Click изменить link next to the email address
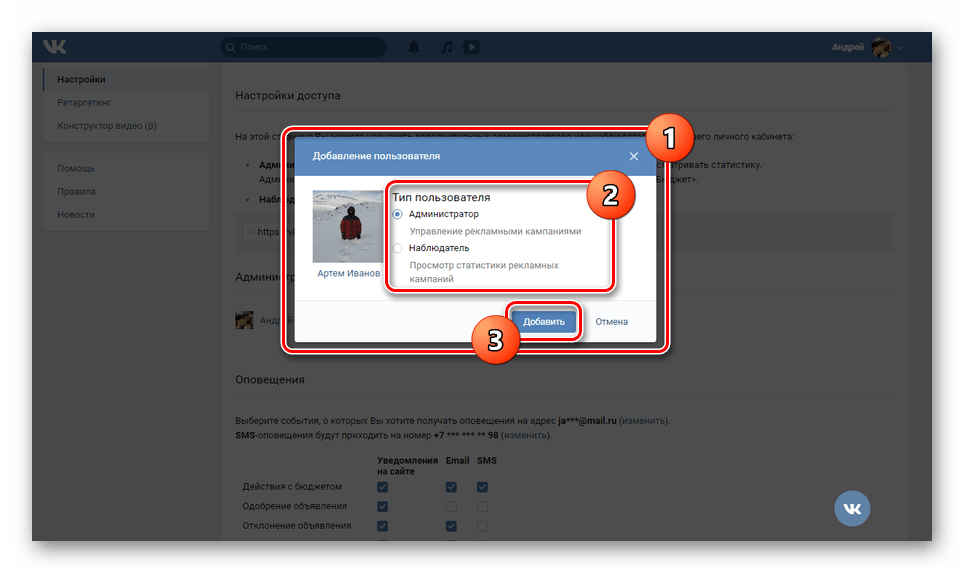Image resolution: width=964 pixels, height=573 pixels. (x=644, y=421)
